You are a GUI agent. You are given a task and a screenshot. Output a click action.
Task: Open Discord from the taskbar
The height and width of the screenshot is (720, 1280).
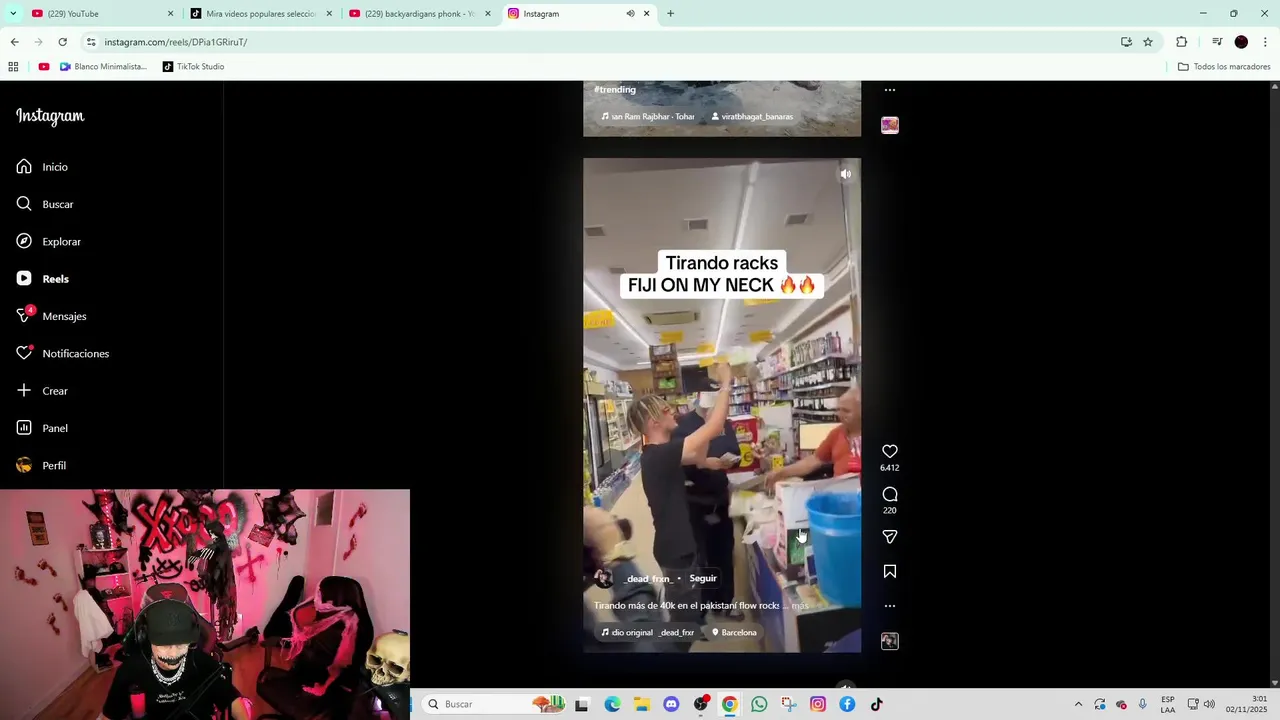[671, 704]
